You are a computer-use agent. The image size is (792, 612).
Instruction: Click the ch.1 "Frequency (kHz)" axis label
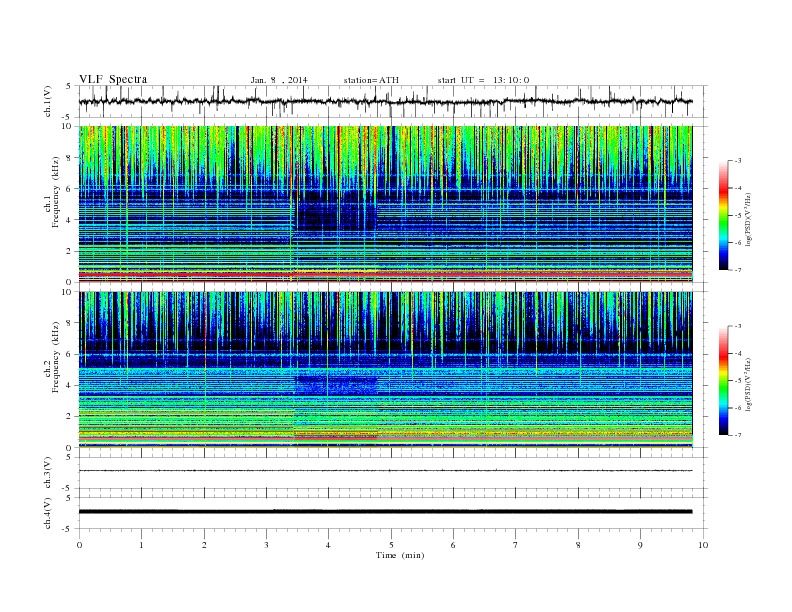pyautogui.click(x=56, y=192)
